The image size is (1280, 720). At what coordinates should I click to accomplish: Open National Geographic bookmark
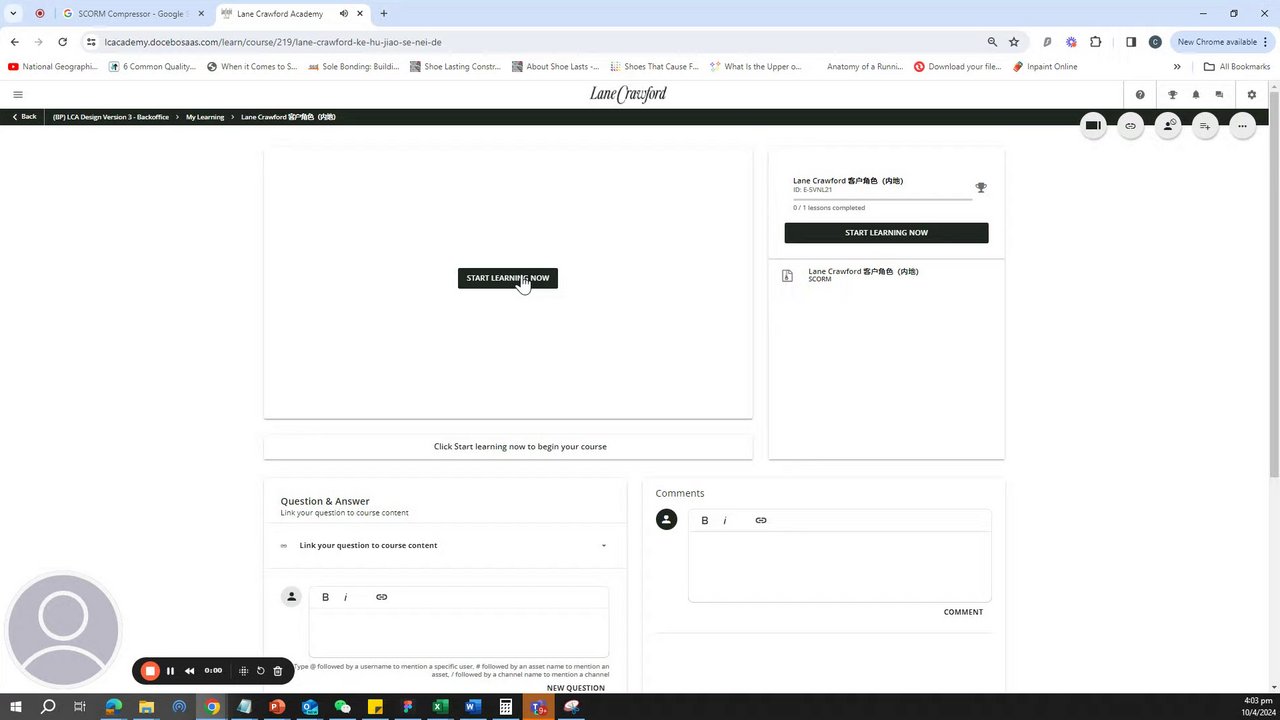click(53, 67)
